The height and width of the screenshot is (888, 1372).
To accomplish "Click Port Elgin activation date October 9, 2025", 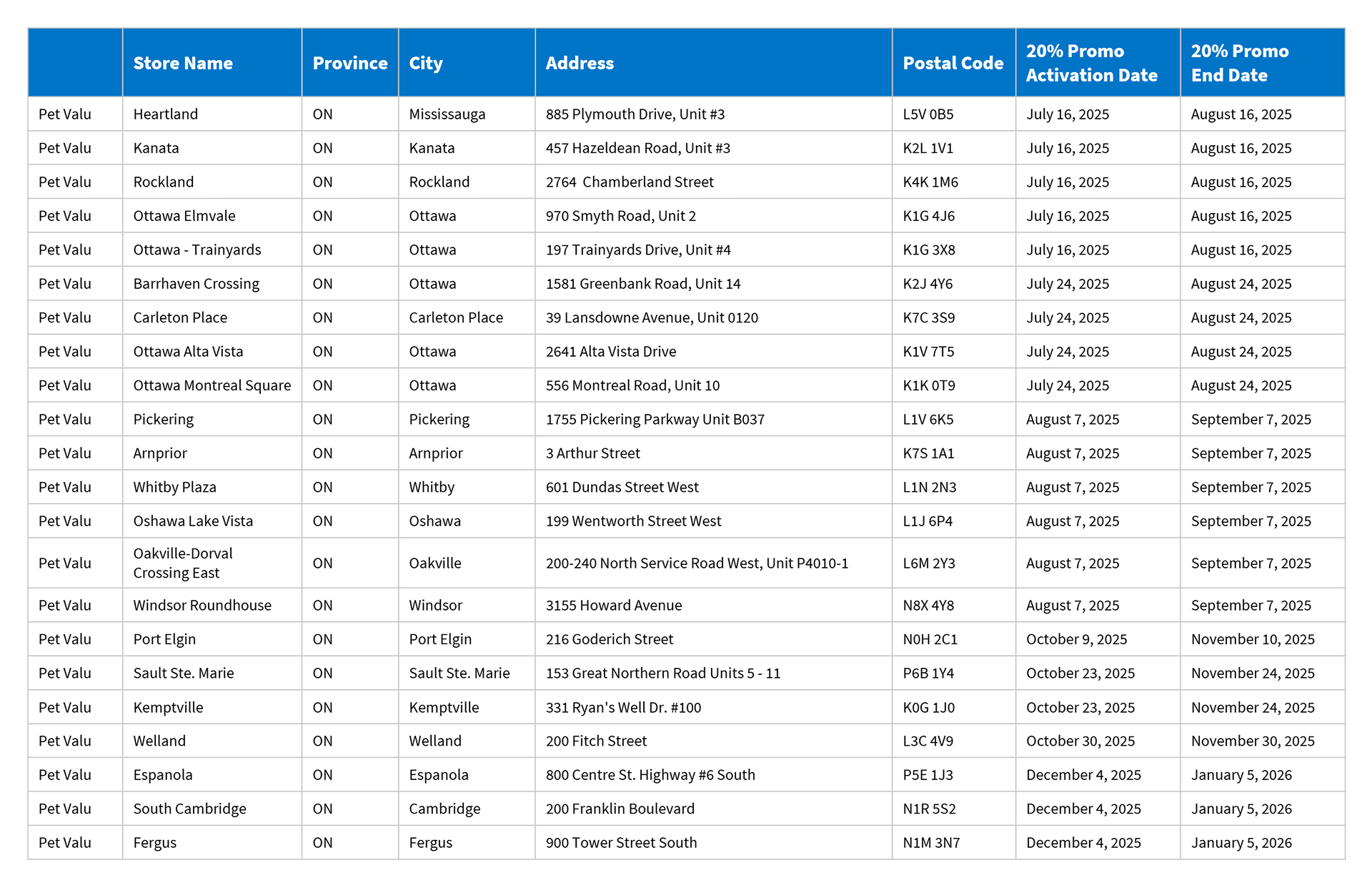I will point(1076,639).
